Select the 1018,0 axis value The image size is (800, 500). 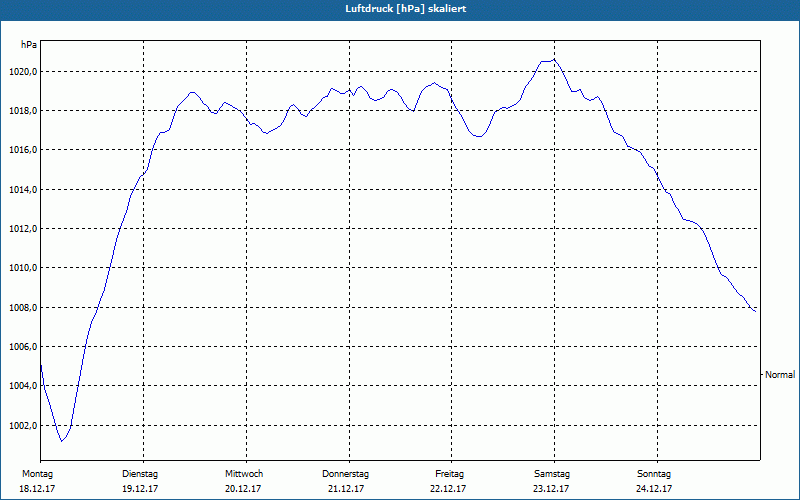[23, 111]
